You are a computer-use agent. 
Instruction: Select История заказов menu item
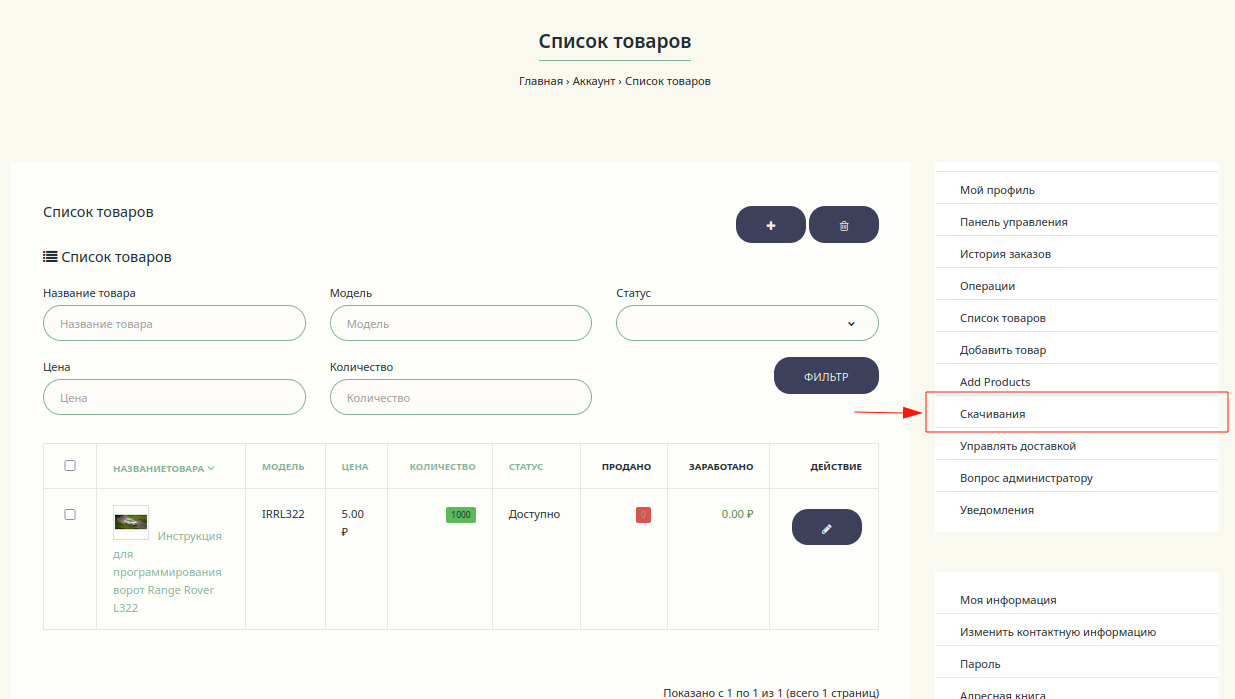[x=1005, y=254]
